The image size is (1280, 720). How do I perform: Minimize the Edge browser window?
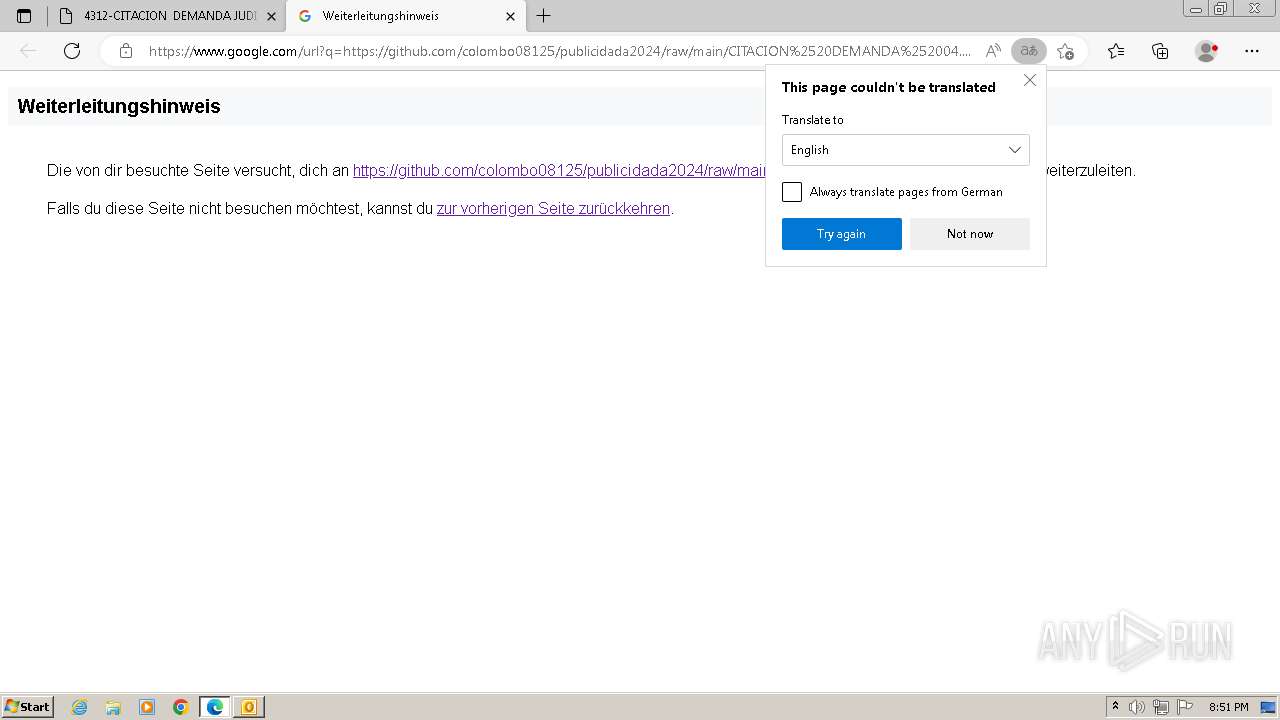click(x=1196, y=9)
